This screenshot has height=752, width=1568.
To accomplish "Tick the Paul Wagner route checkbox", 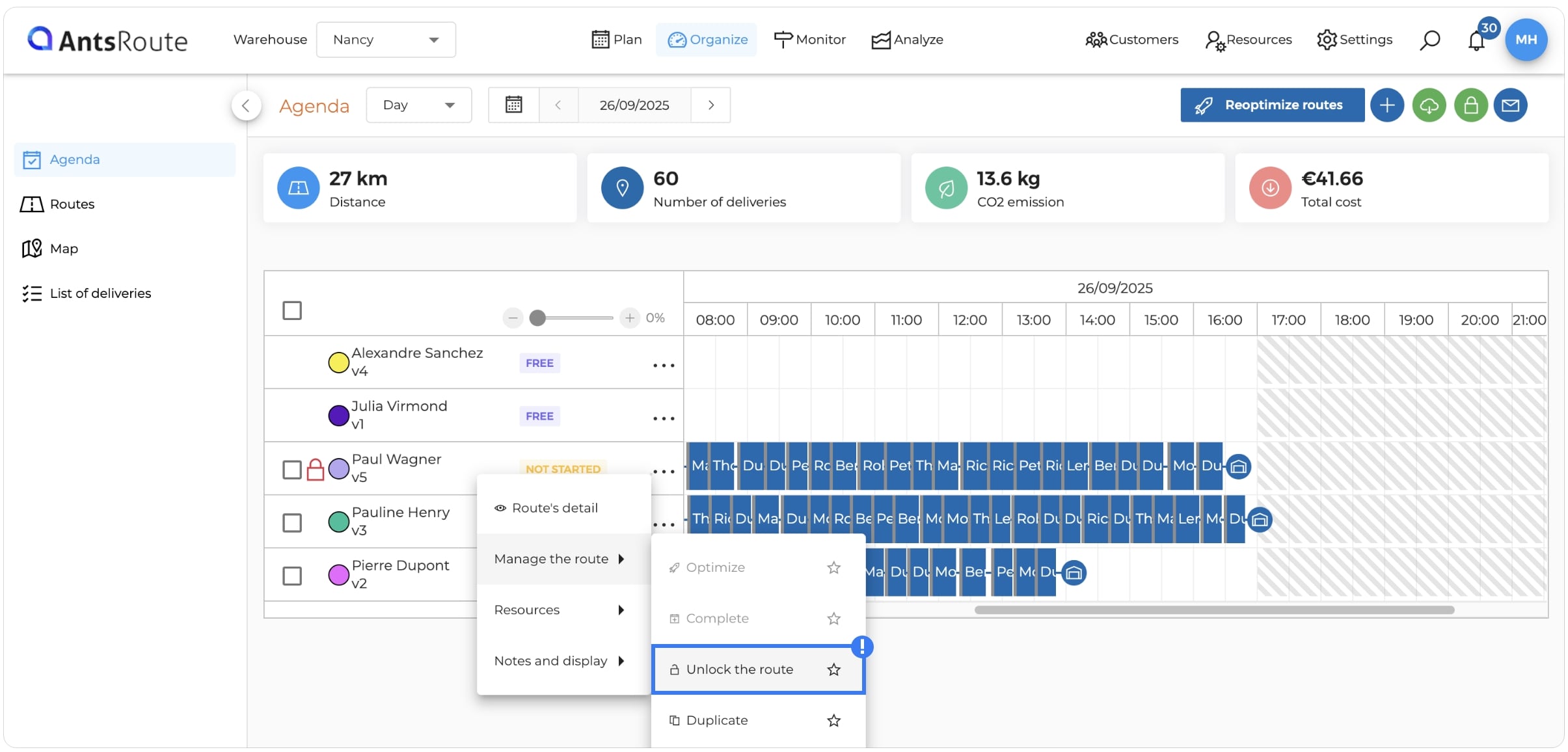I will click(292, 470).
